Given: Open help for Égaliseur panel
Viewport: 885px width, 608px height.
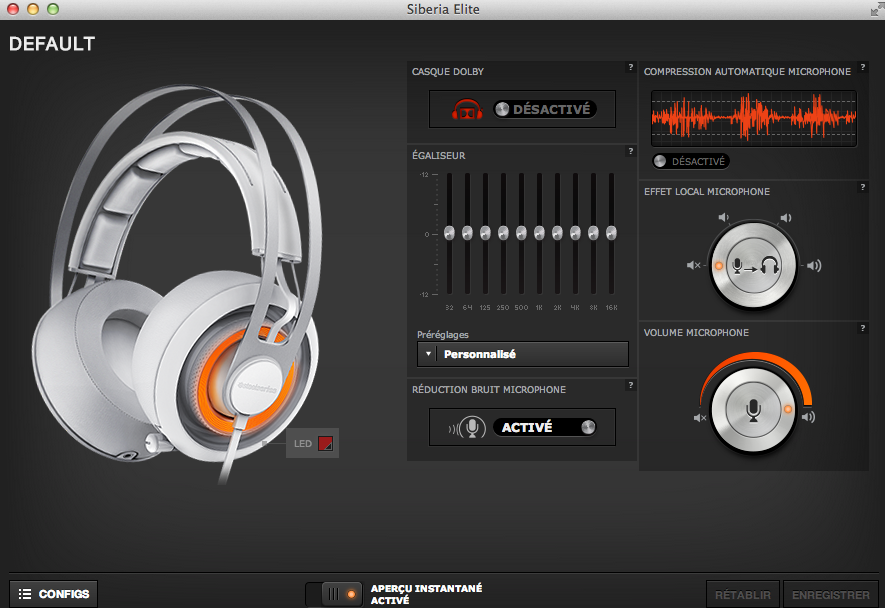Looking at the screenshot, I should pyautogui.click(x=630, y=151).
